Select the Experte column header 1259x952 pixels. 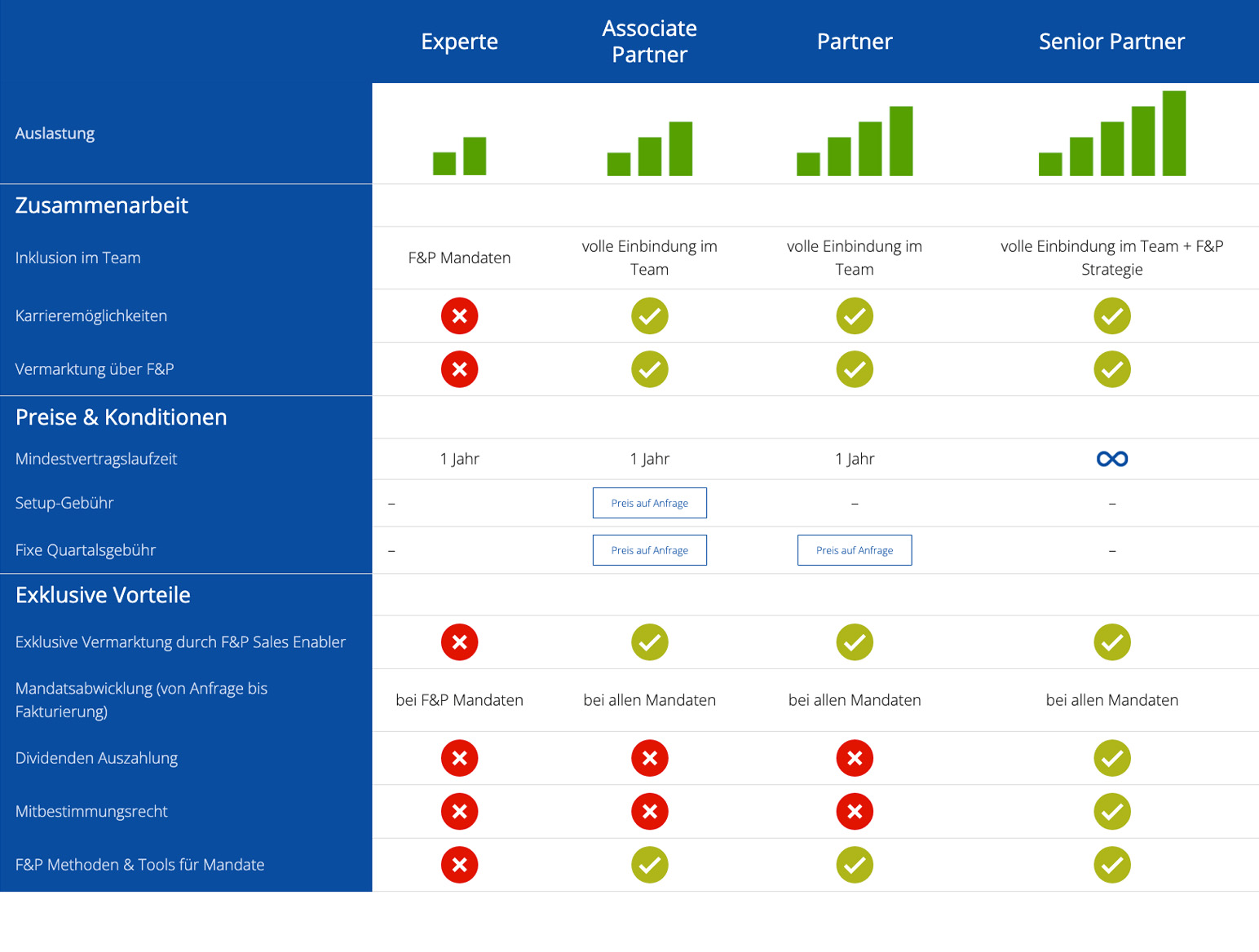coord(460,42)
